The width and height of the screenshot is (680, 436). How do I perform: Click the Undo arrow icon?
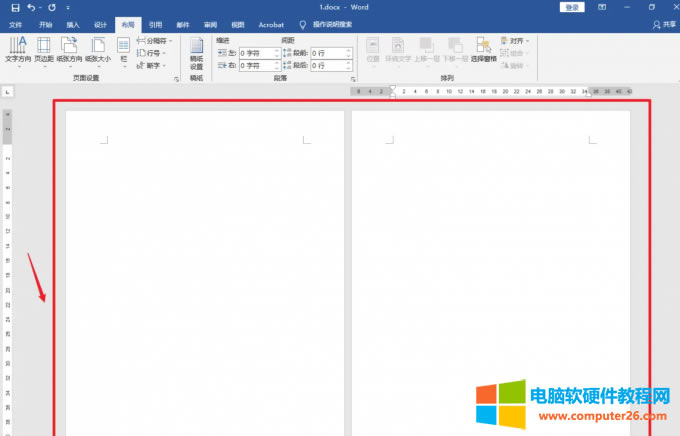pyautogui.click(x=31, y=7)
